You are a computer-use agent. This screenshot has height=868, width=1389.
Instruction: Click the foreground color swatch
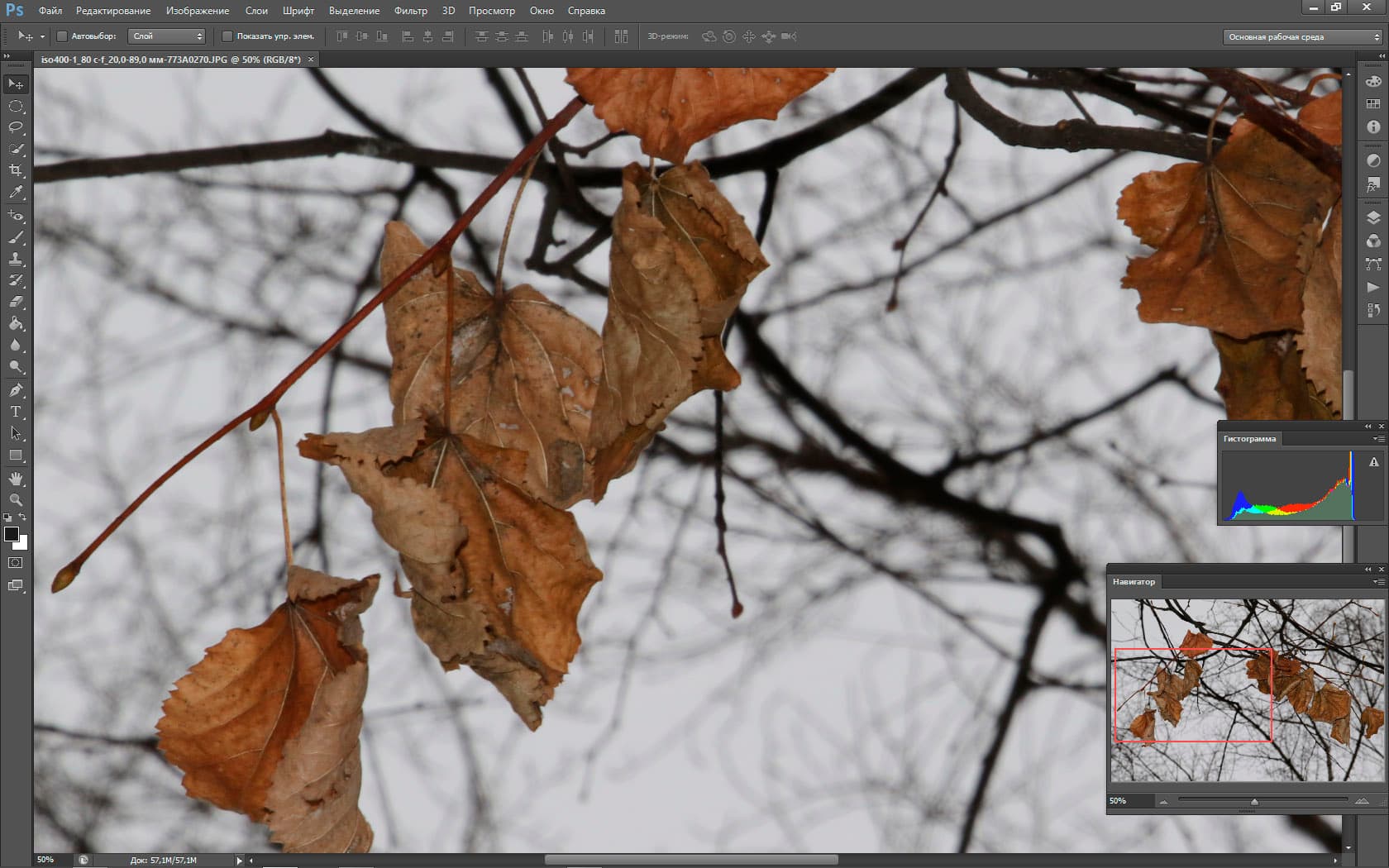click(x=12, y=534)
